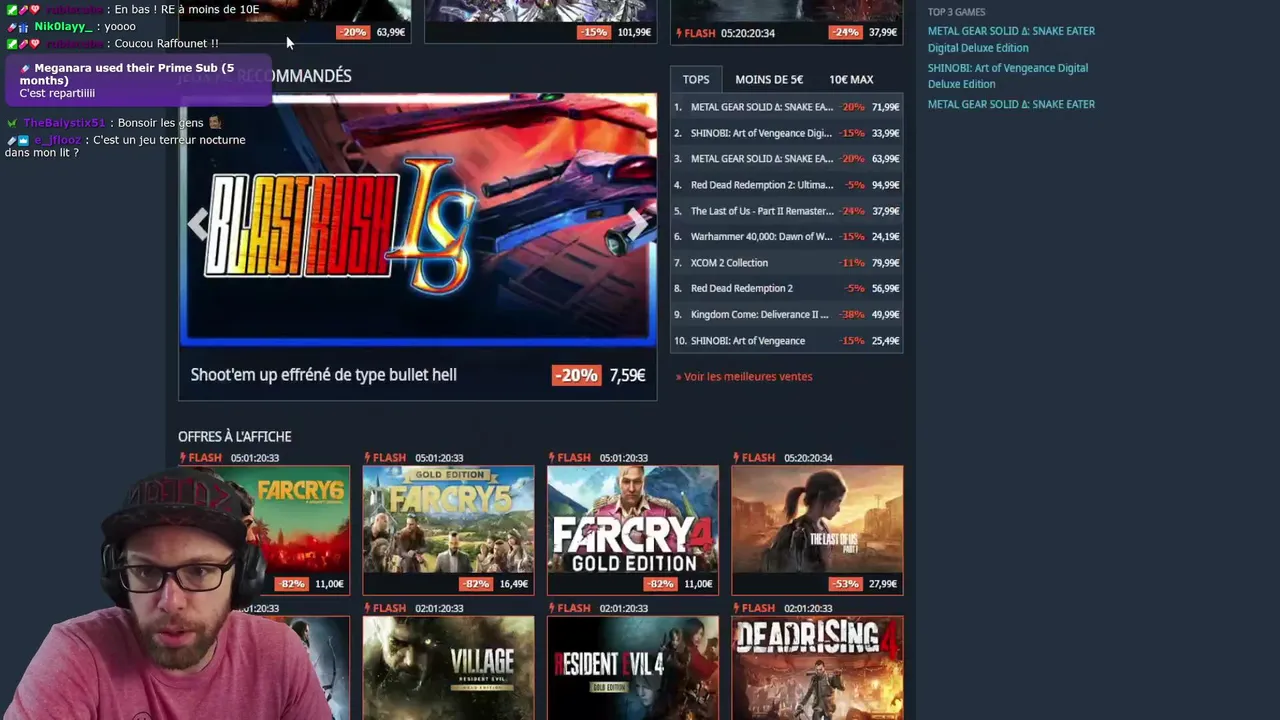Open Resident Evil 4 Gold Edition deal
This screenshot has height=720, width=1280.
633,668
